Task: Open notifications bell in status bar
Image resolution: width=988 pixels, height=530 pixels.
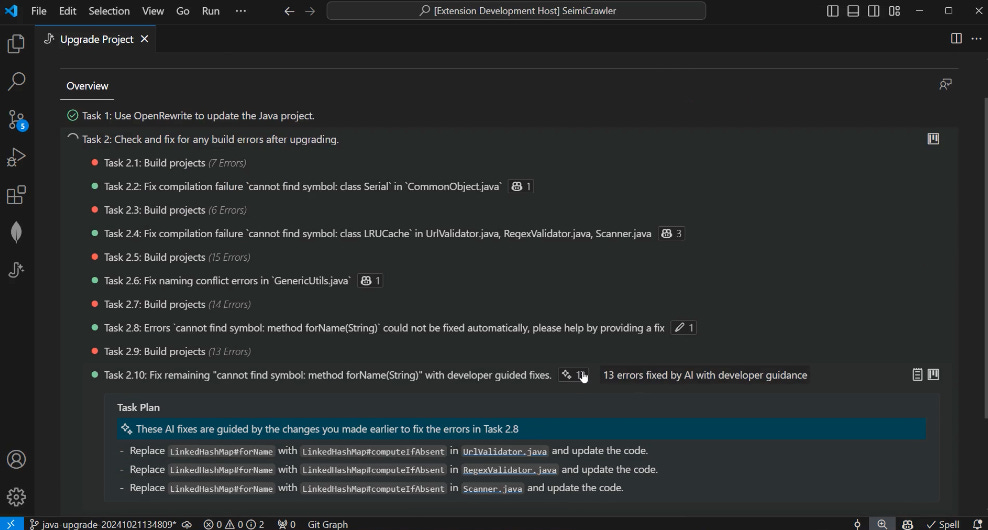Action: [x=977, y=524]
